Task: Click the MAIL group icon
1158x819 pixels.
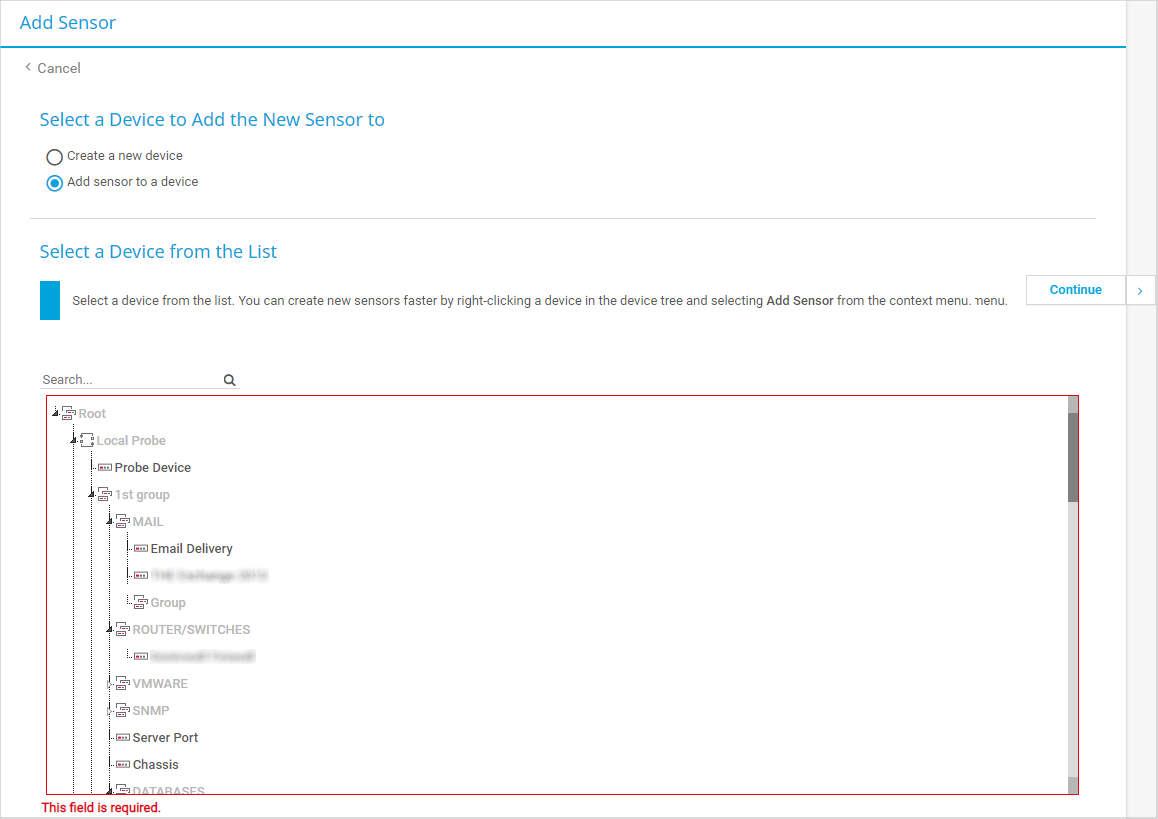Action: pyautogui.click(x=123, y=522)
